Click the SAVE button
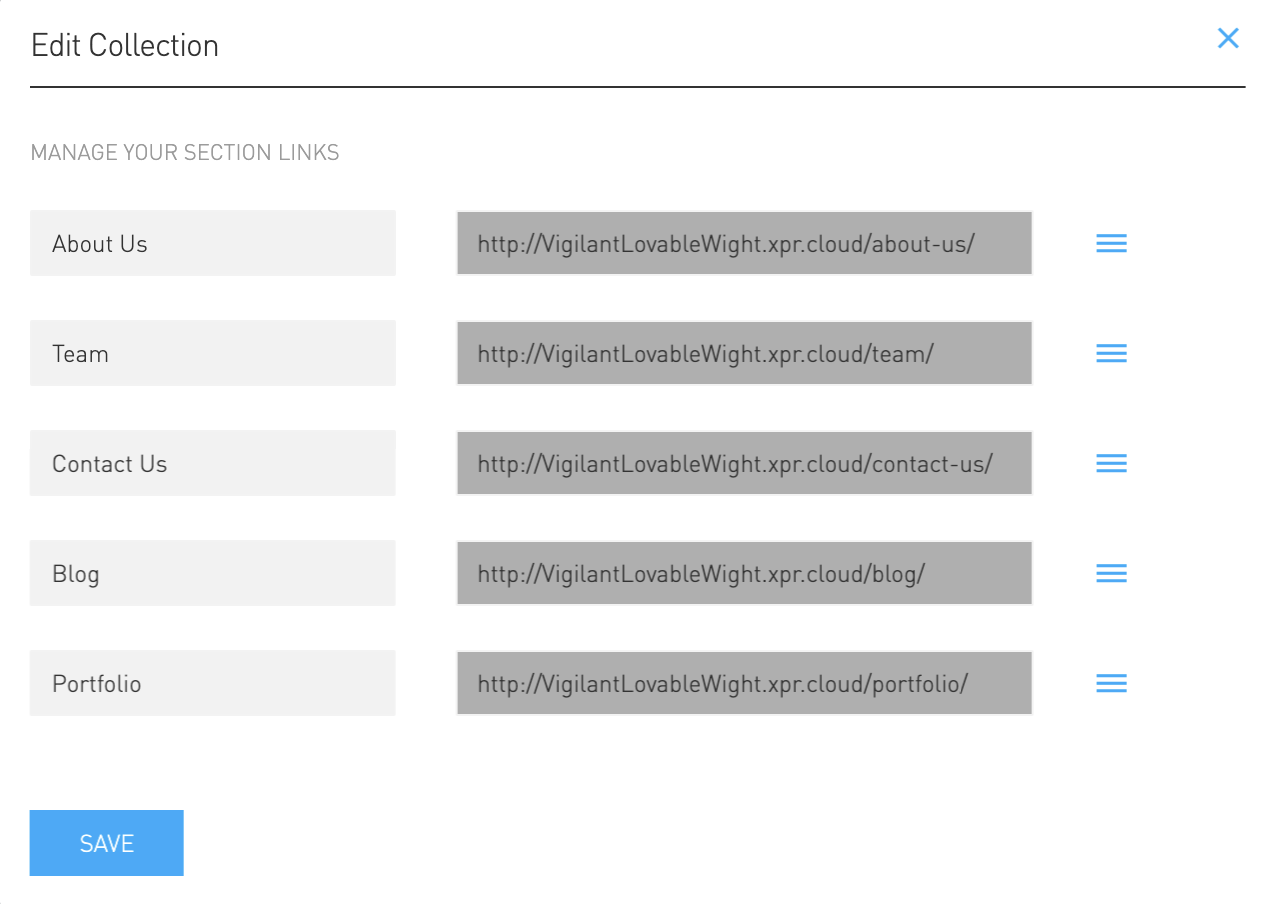 tap(106, 843)
